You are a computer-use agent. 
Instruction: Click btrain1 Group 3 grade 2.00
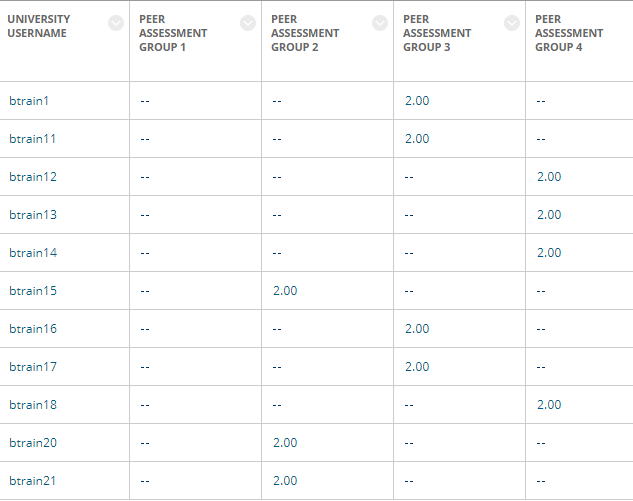coord(417,100)
